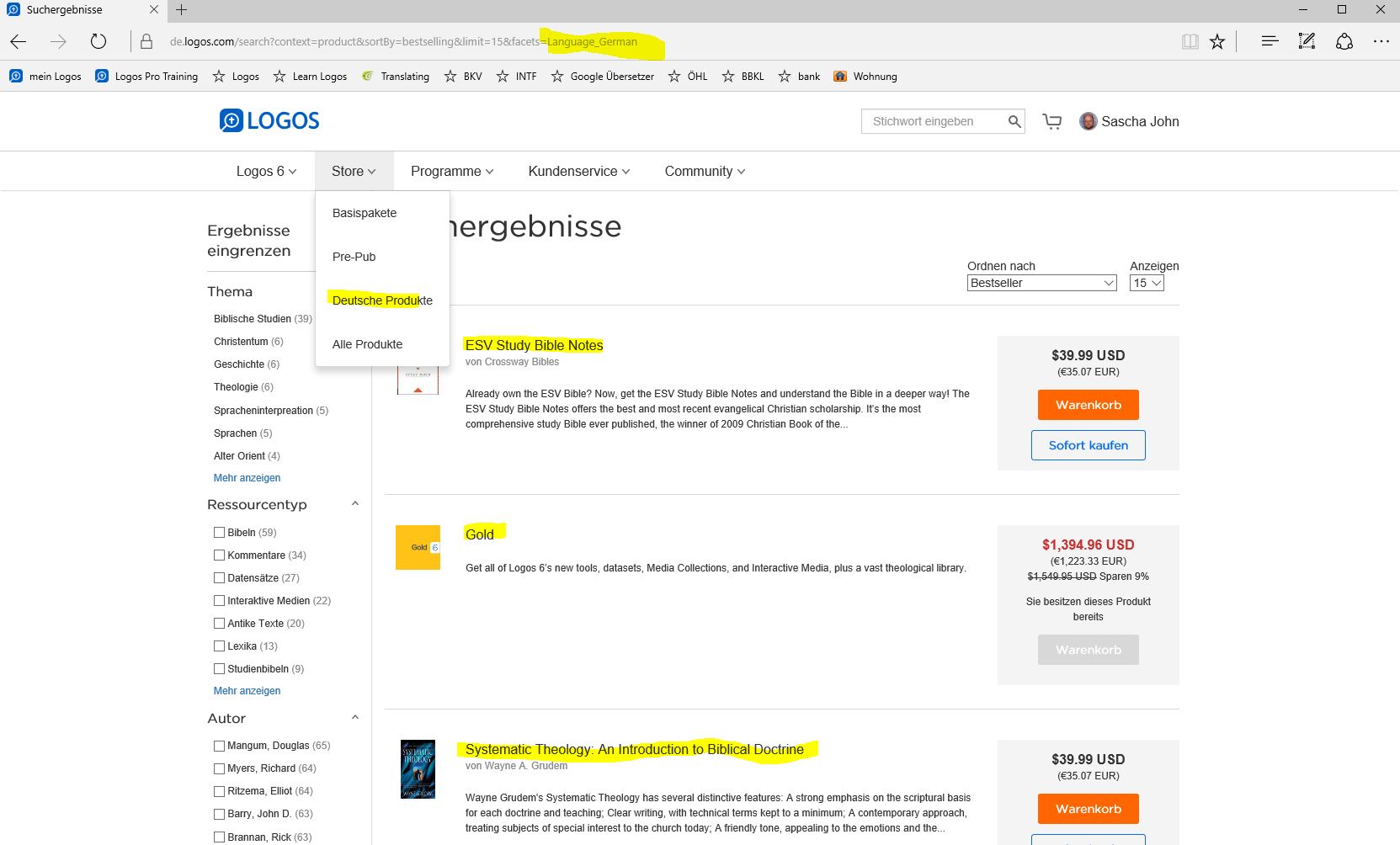Show more themes with Mehr anzeigen under Thema
This screenshot has height=845, width=1400.
coord(247,477)
